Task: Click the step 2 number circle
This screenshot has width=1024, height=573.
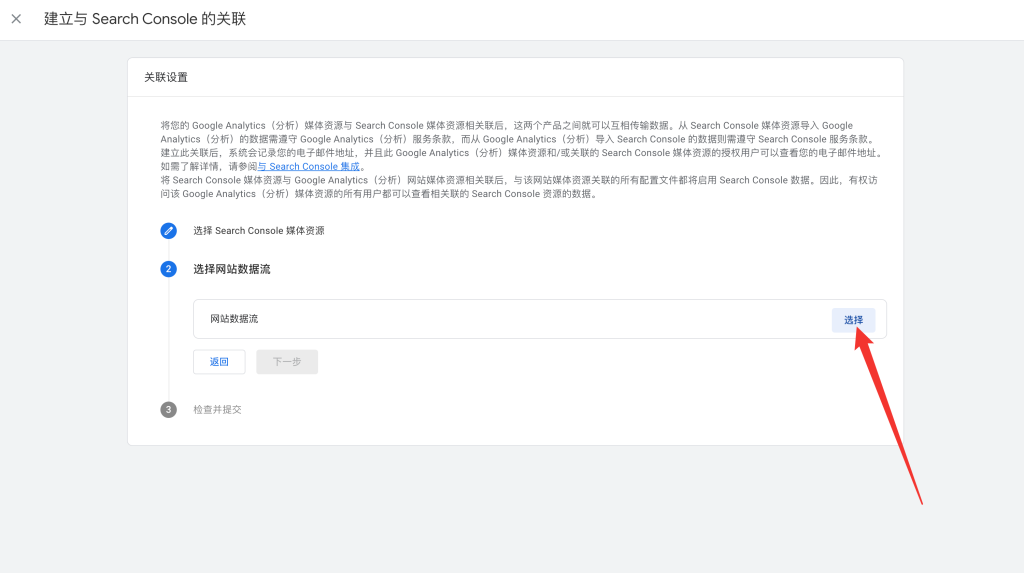Action: [168, 269]
